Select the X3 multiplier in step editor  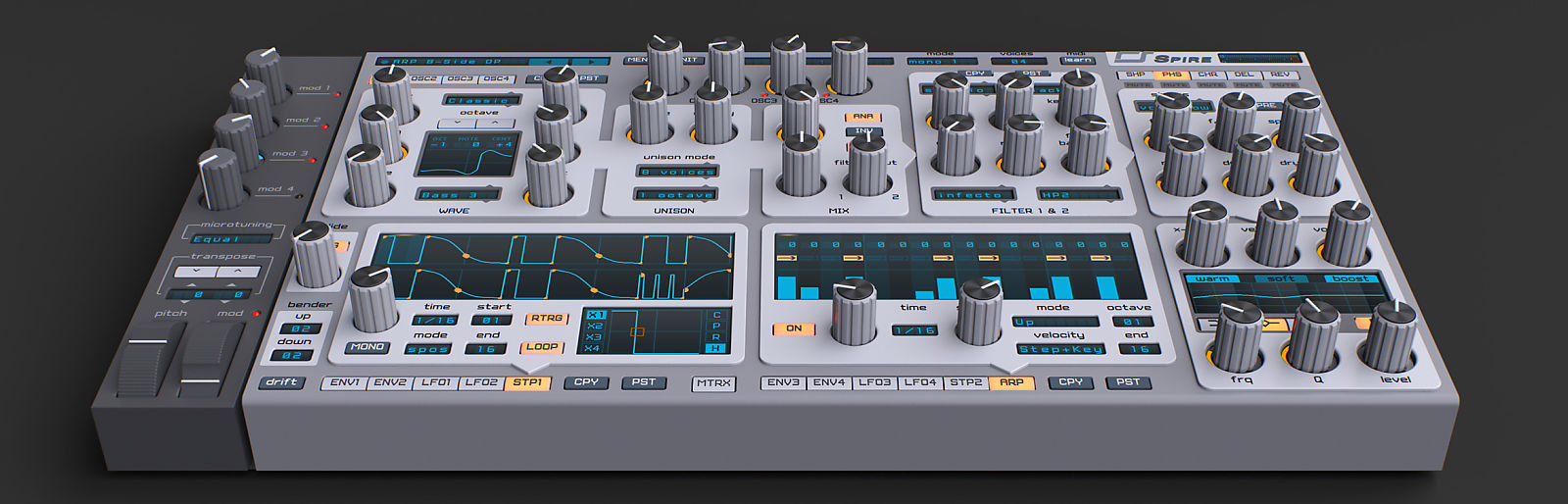coord(594,337)
